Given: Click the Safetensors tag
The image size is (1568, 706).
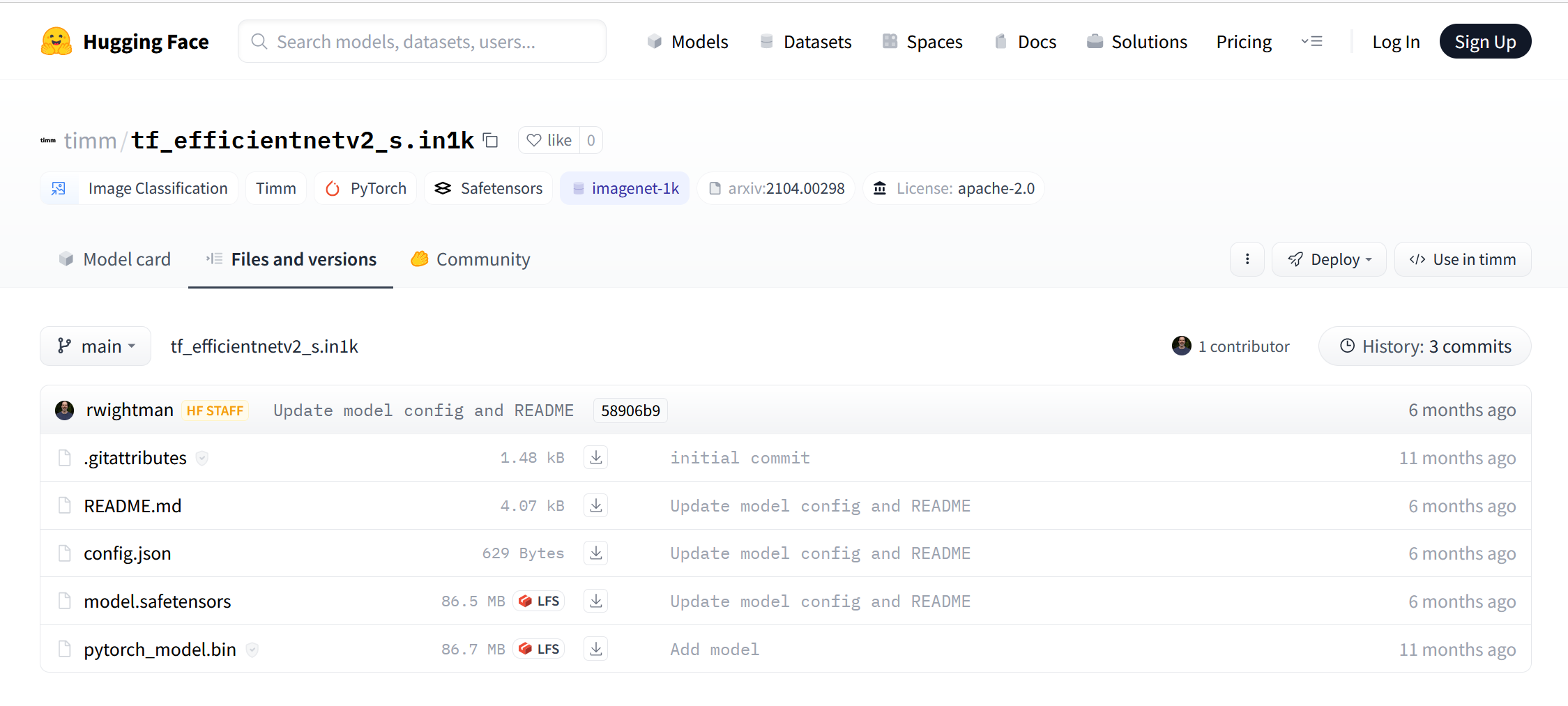Looking at the screenshot, I should (488, 188).
